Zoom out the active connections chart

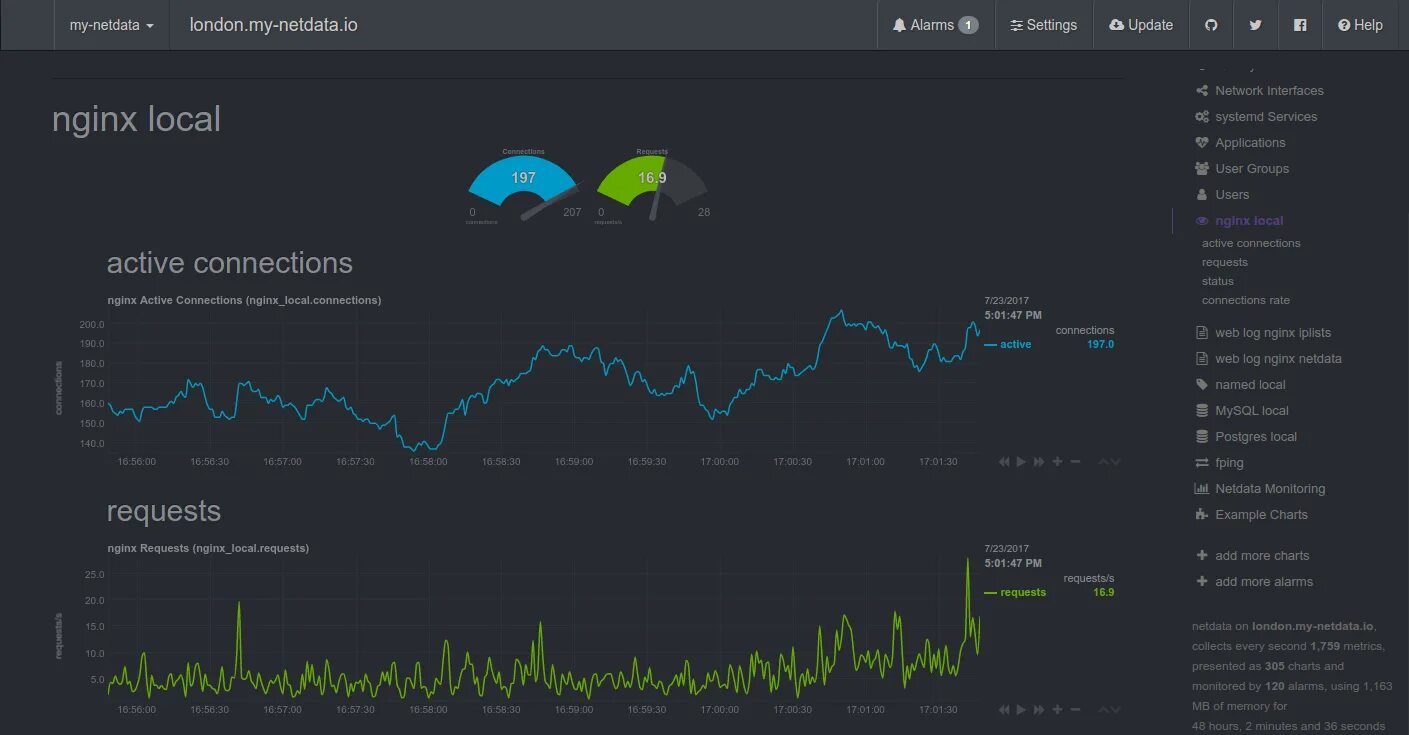(x=1075, y=461)
